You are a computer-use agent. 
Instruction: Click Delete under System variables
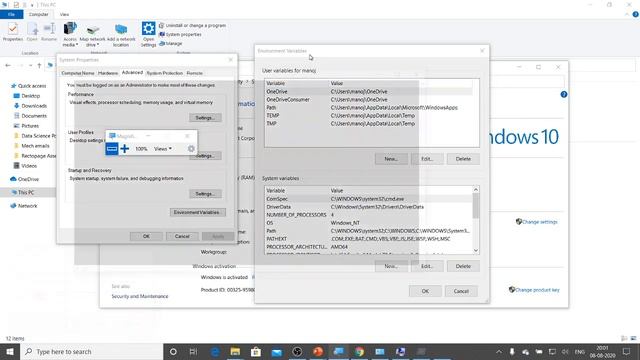click(463, 266)
